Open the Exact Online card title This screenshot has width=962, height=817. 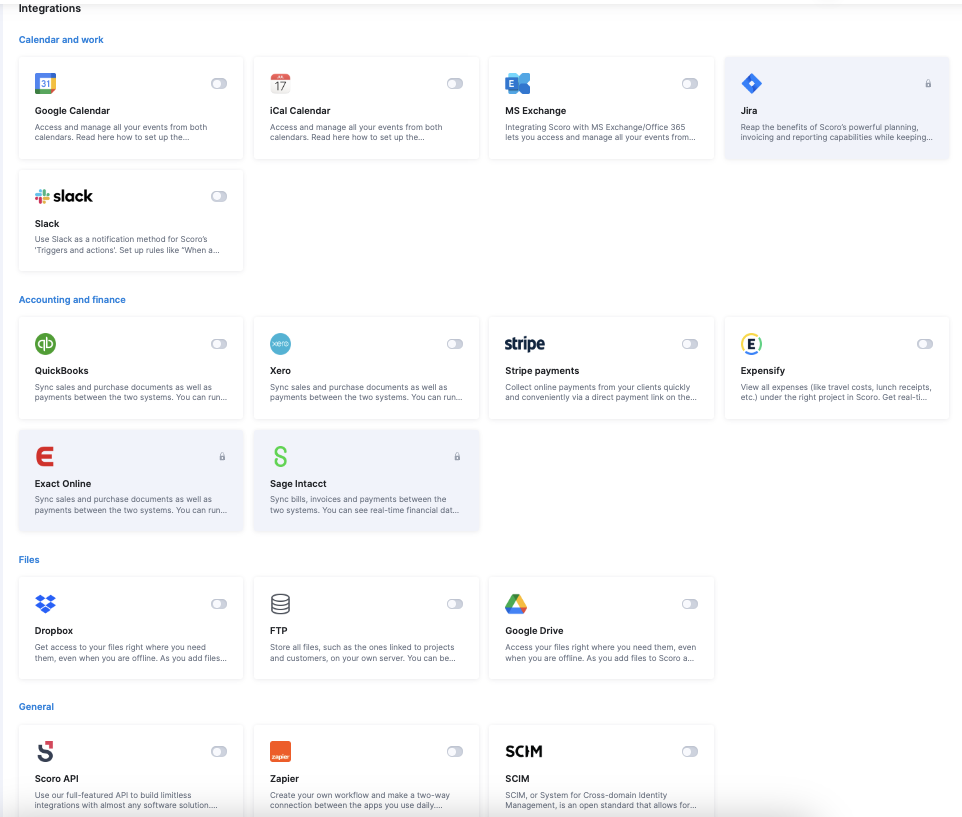[x=63, y=484]
